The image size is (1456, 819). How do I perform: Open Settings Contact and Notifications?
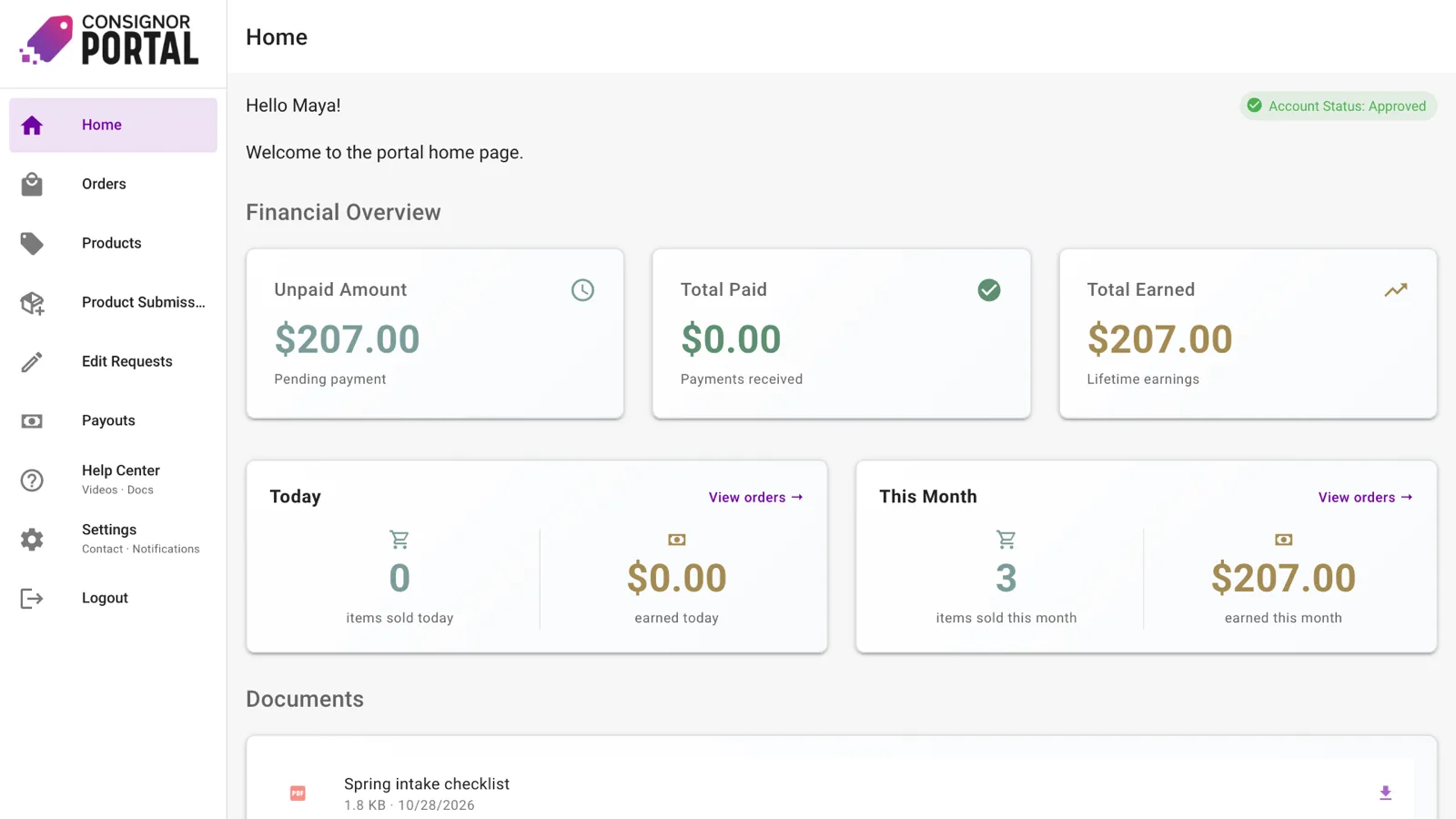pyautogui.click(x=113, y=539)
